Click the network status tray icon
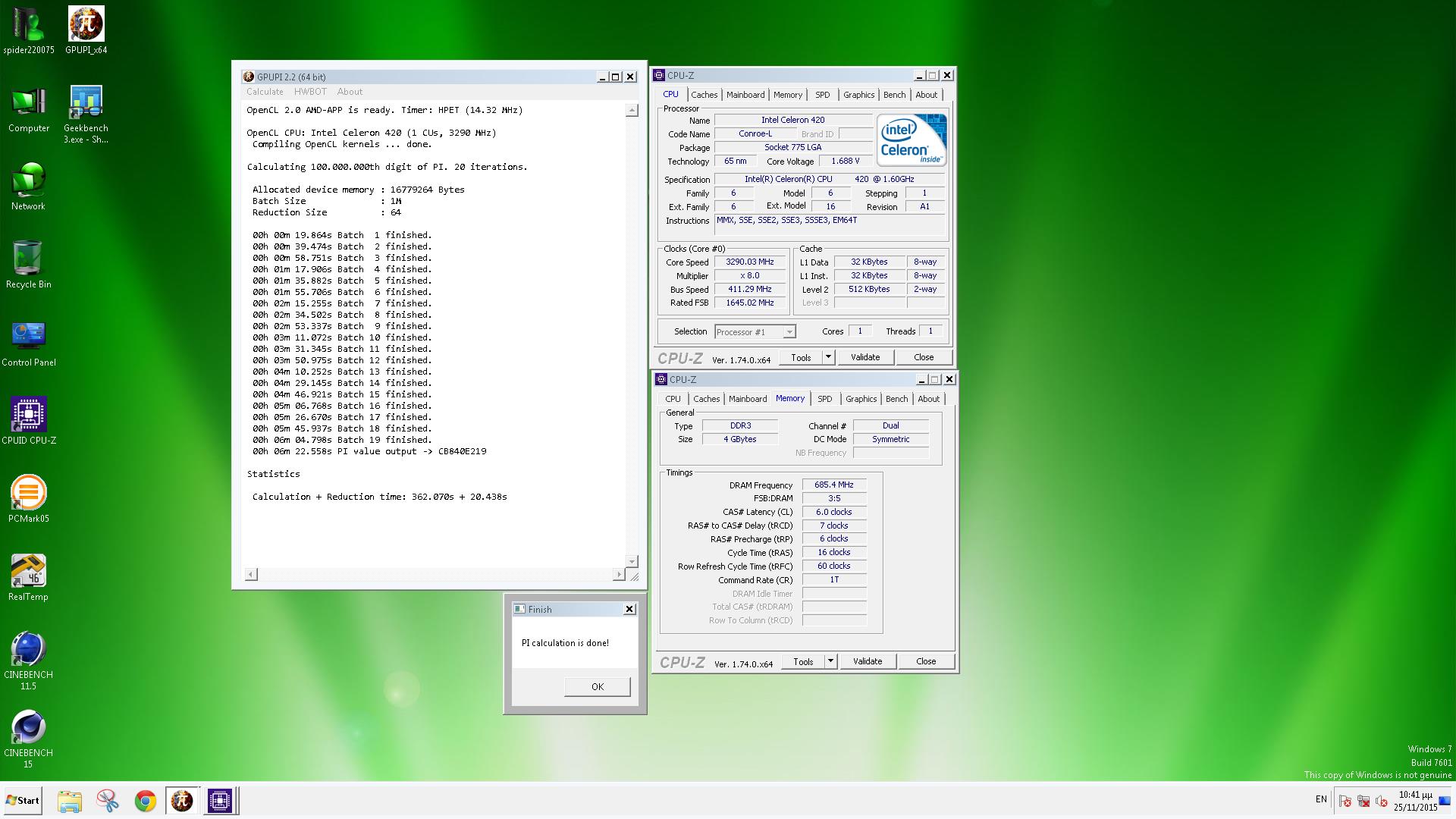 (1363, 801)
